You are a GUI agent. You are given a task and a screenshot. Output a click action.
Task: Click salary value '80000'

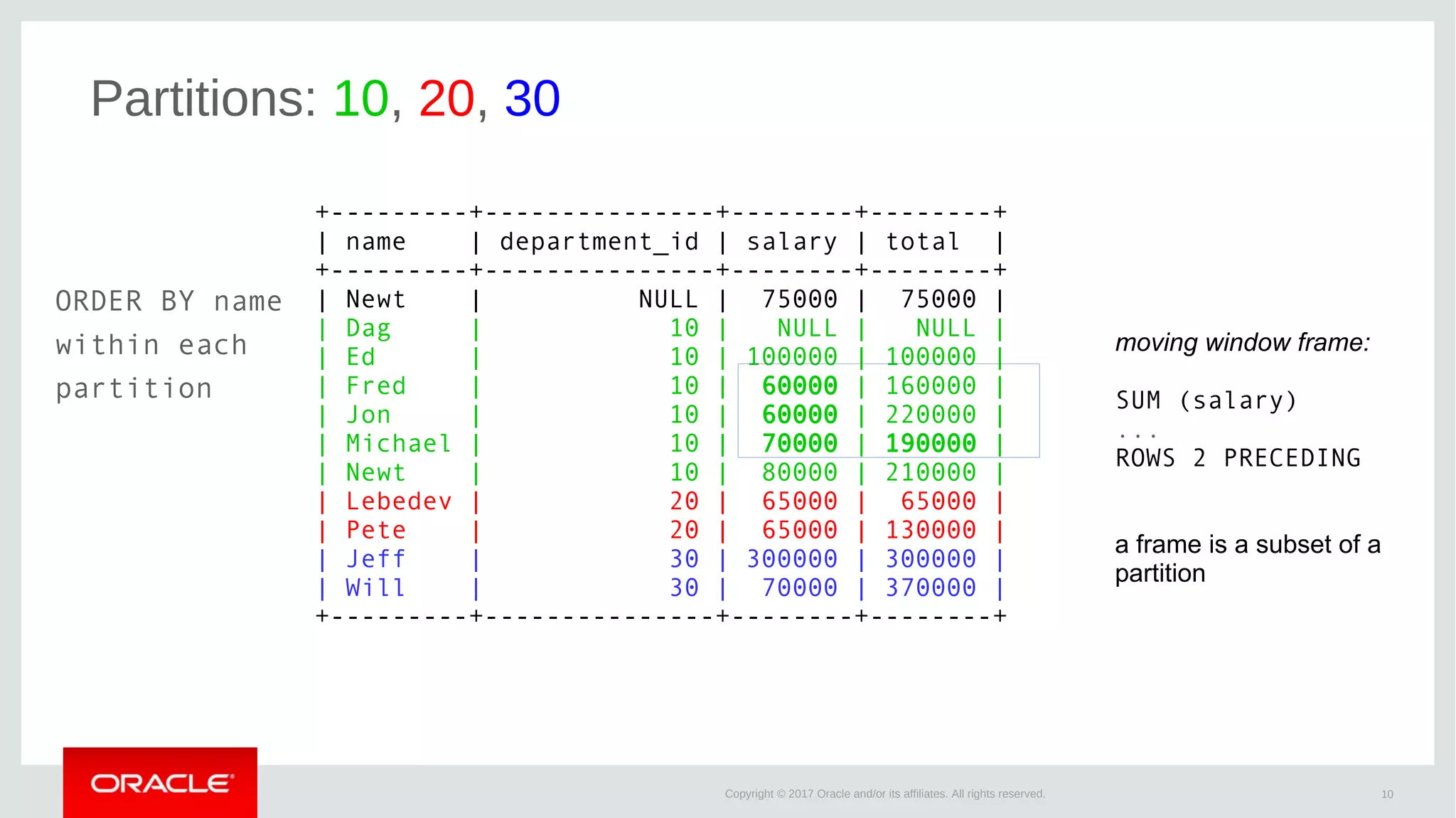click(x=800, y=472)
